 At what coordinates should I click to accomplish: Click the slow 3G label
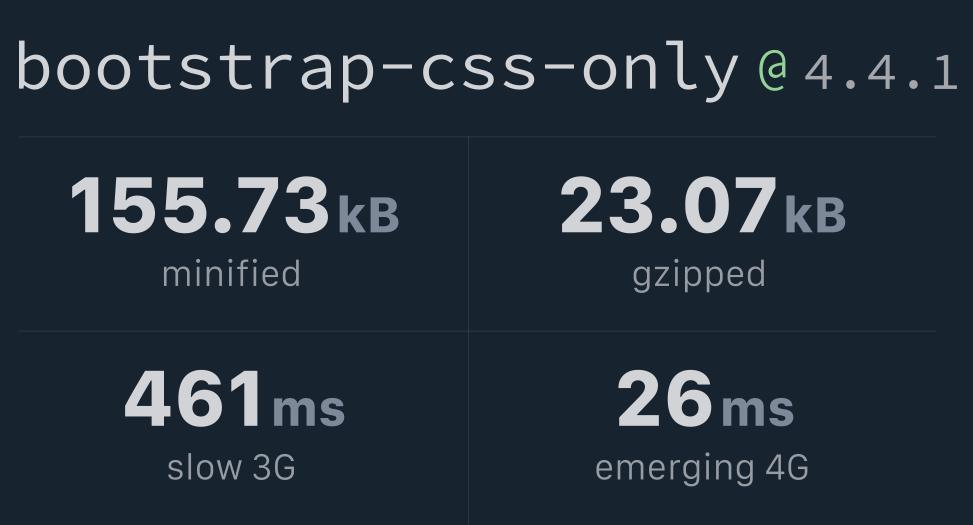(231, 467)
